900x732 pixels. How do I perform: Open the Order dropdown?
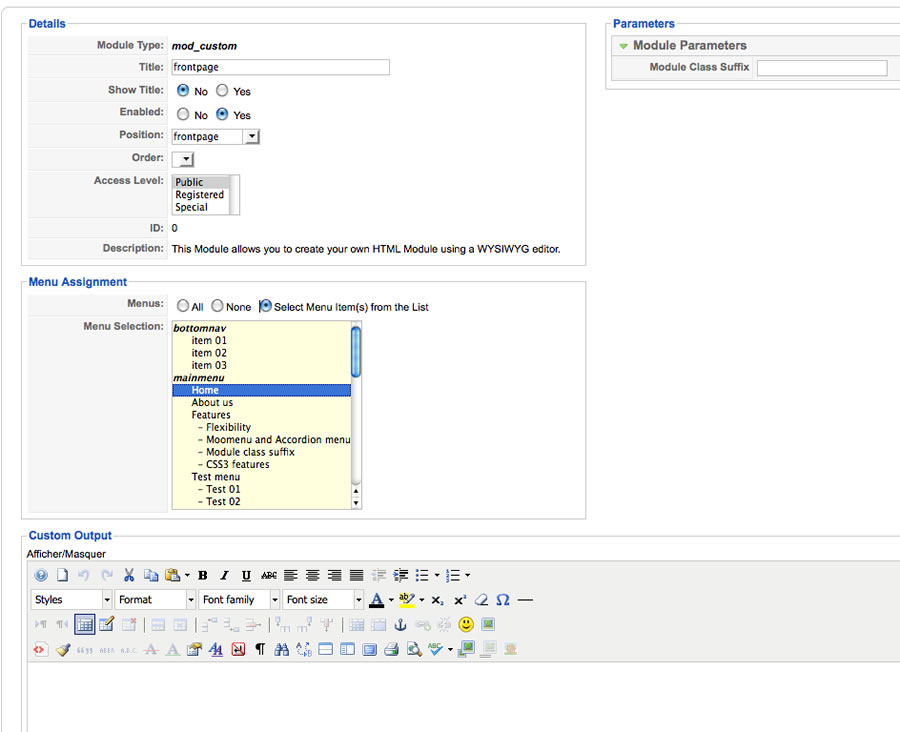[187, 160]
